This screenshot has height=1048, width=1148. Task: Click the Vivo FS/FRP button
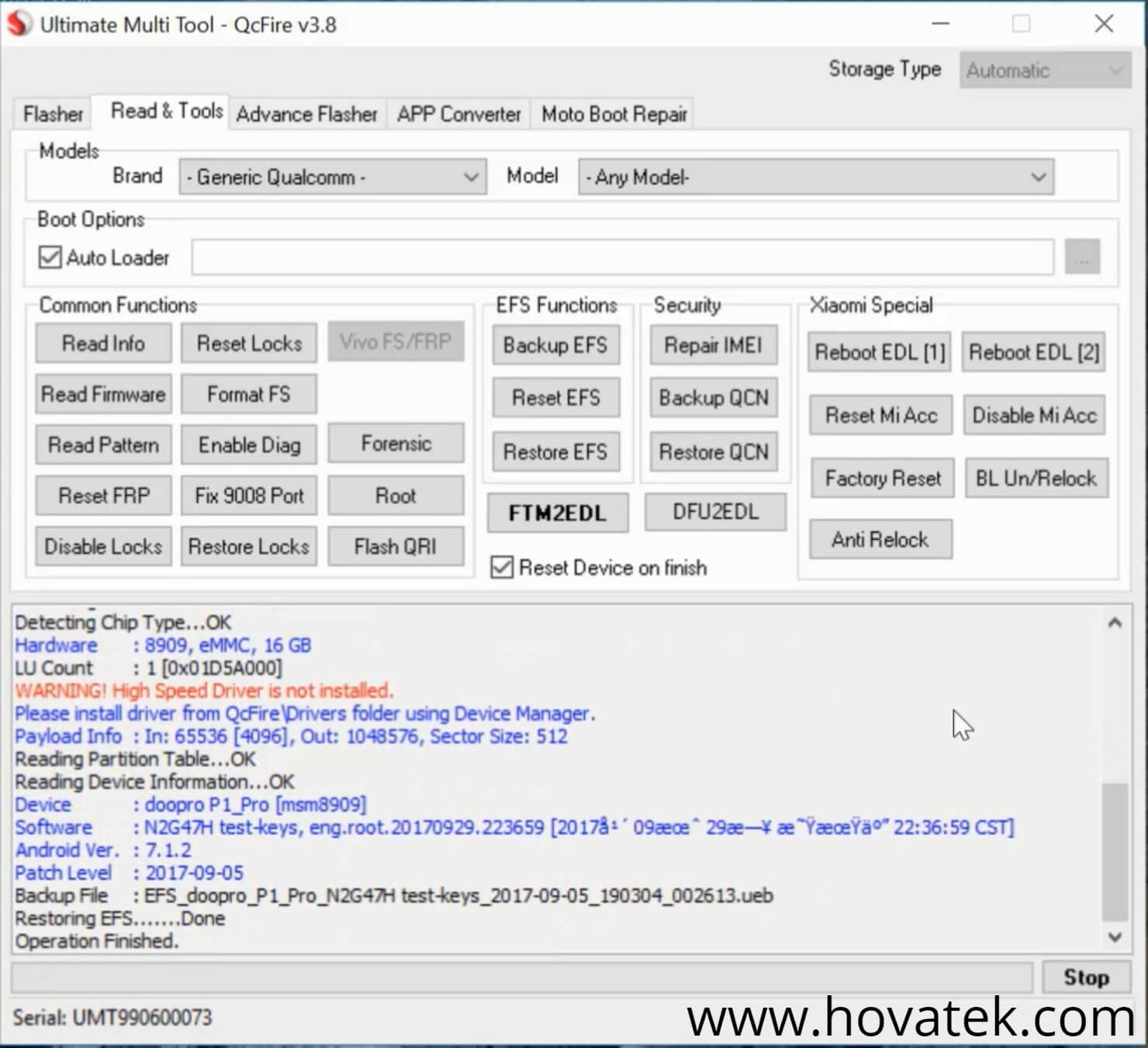point(396,341)
